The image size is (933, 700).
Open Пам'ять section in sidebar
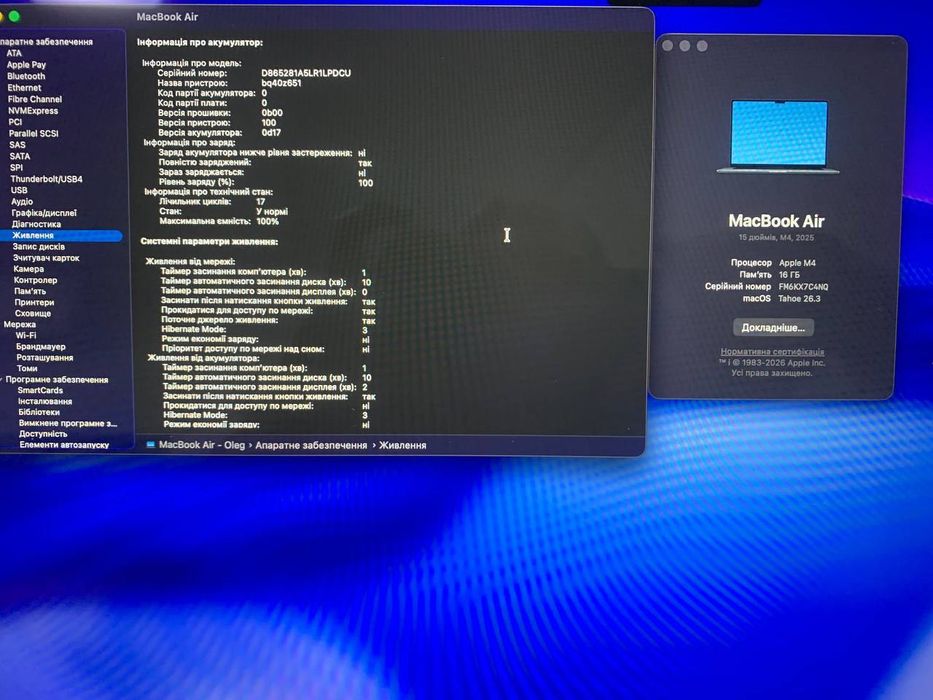(30, 291)
